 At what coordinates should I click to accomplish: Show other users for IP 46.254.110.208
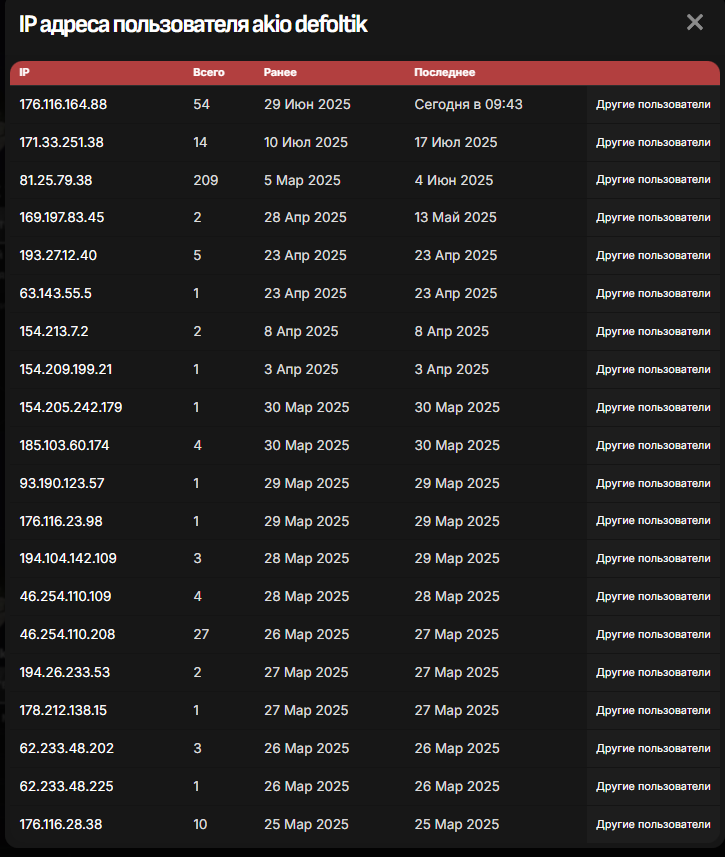[x=653, y=634]
